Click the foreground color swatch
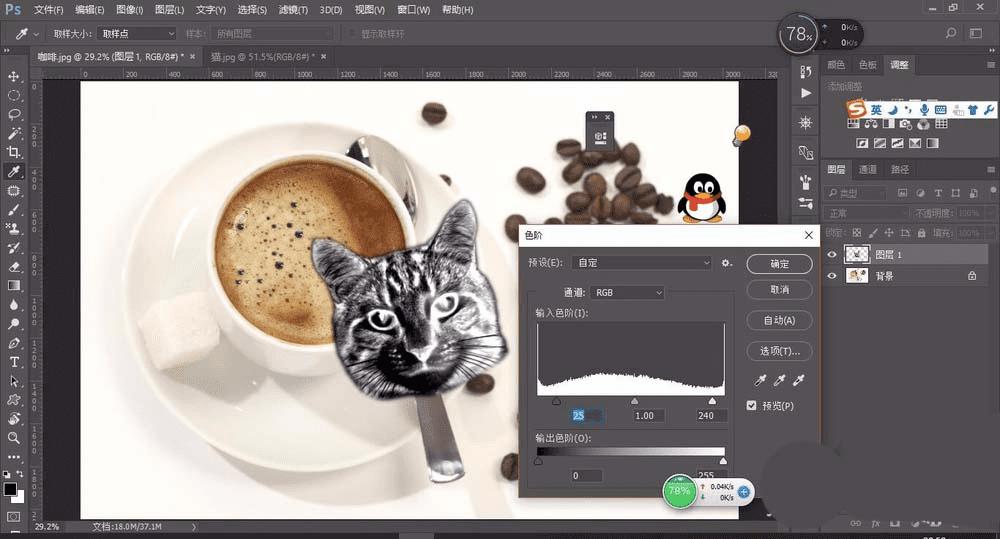1000x539 pixels. click(10, 489)
